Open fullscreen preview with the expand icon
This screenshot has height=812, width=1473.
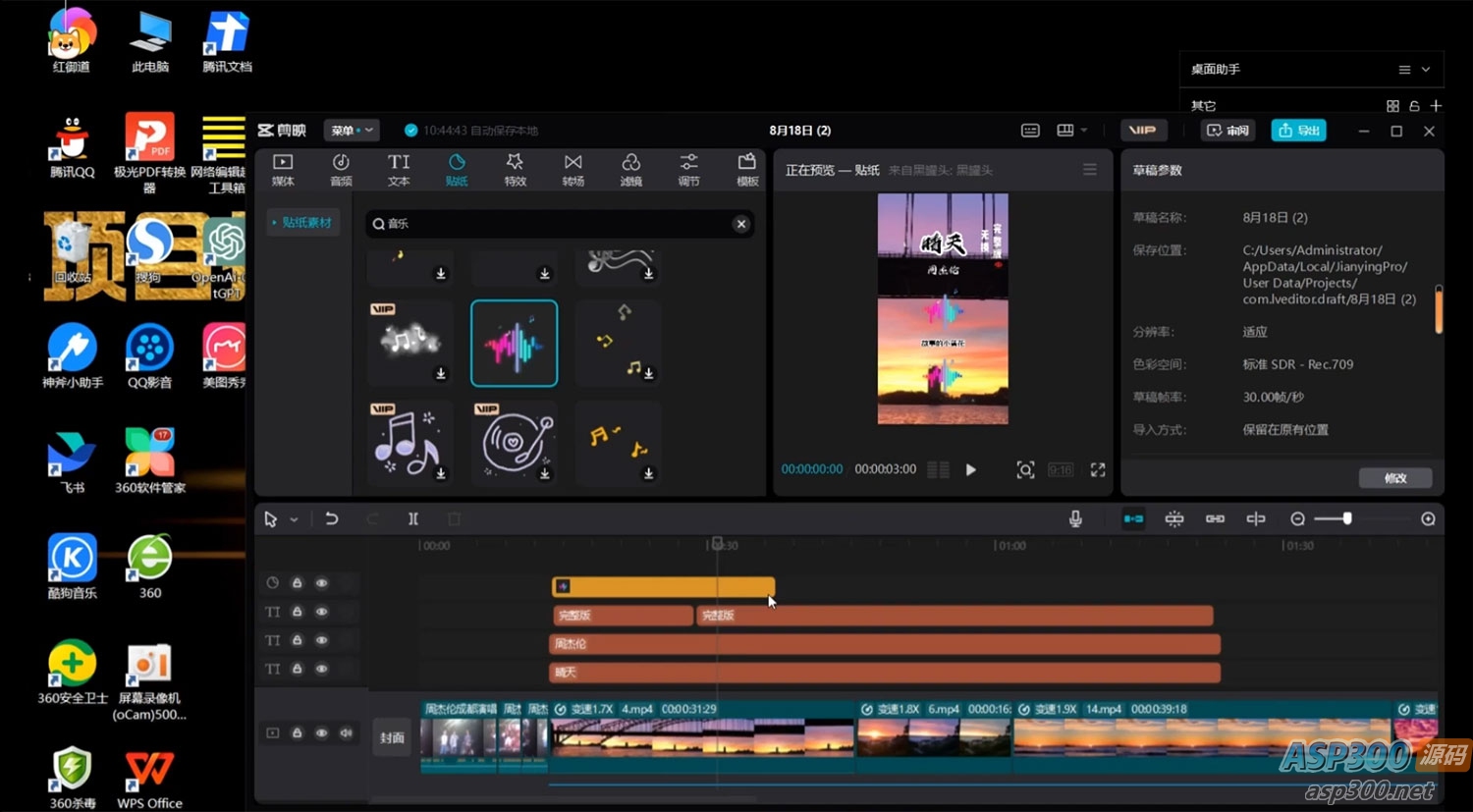(1098, 469)
